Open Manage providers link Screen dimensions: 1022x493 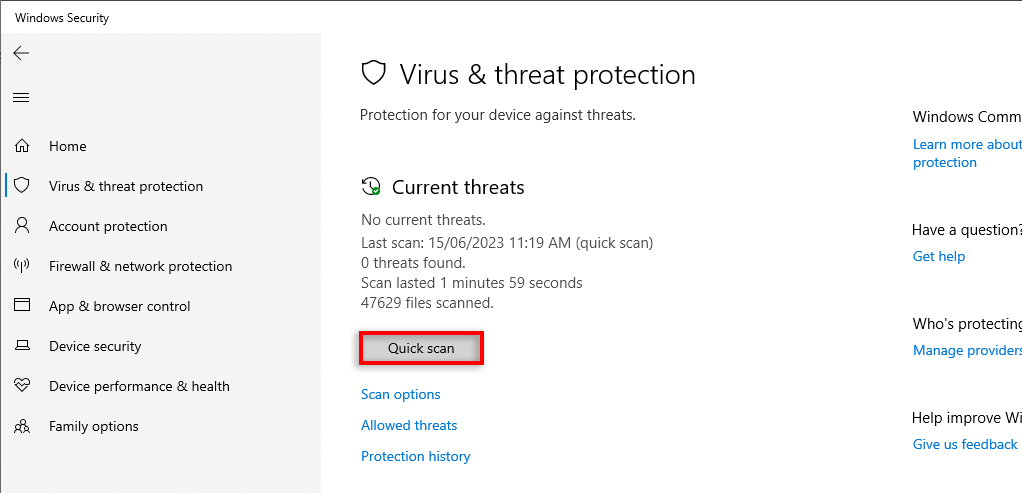click(x=966, y=350)
